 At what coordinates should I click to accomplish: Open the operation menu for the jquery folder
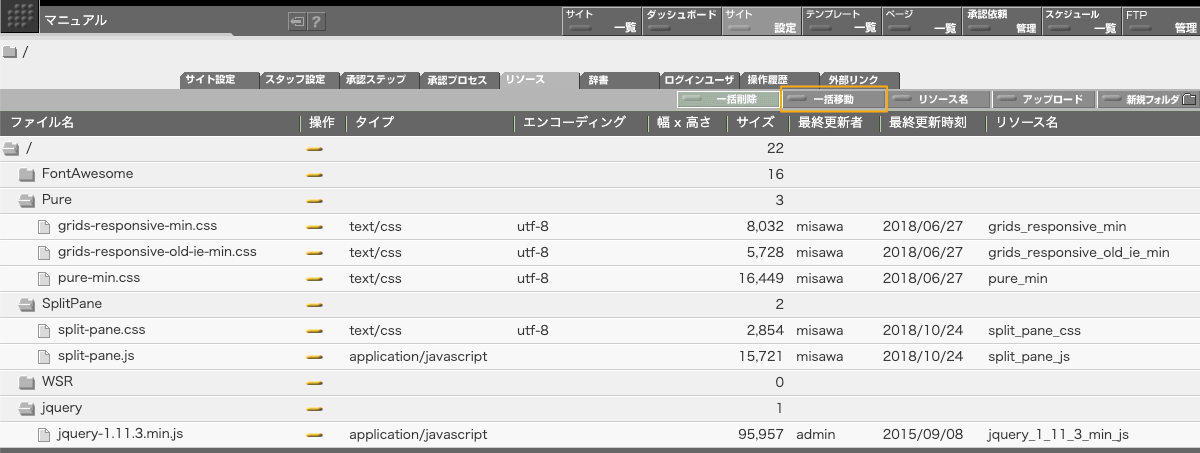[315, 408]
